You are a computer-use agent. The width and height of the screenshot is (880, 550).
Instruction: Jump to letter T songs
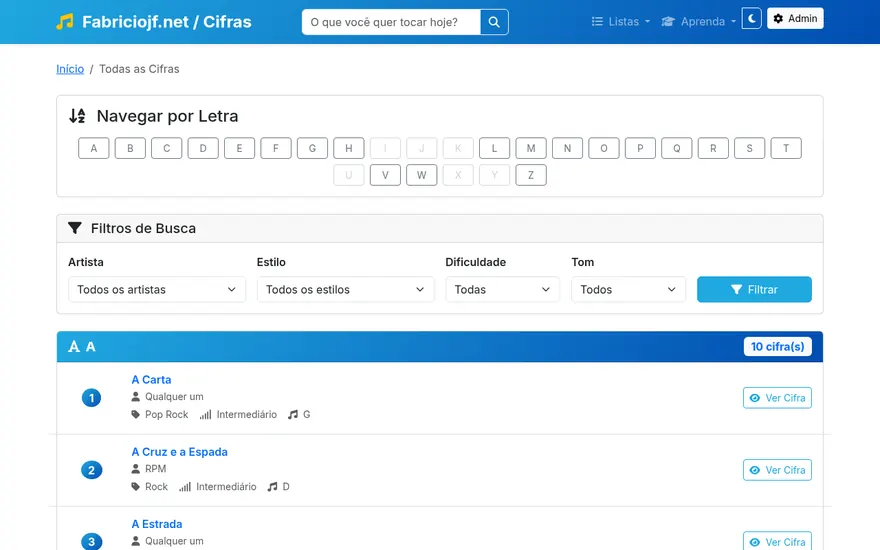point(786,148)
